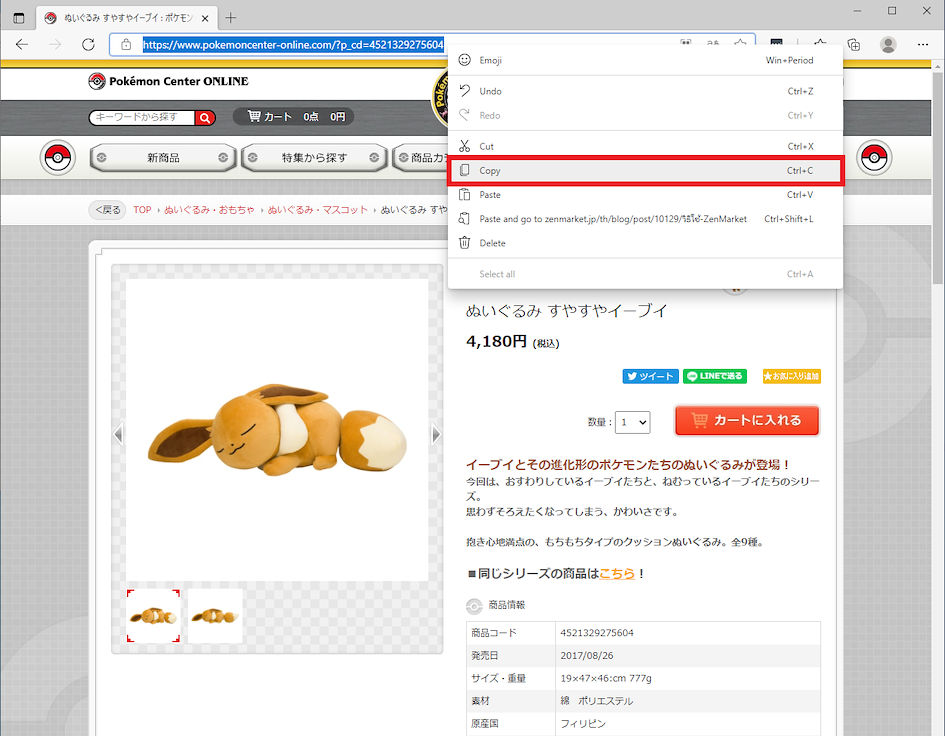Open Settings and more three-dot menu

point(923,45)
